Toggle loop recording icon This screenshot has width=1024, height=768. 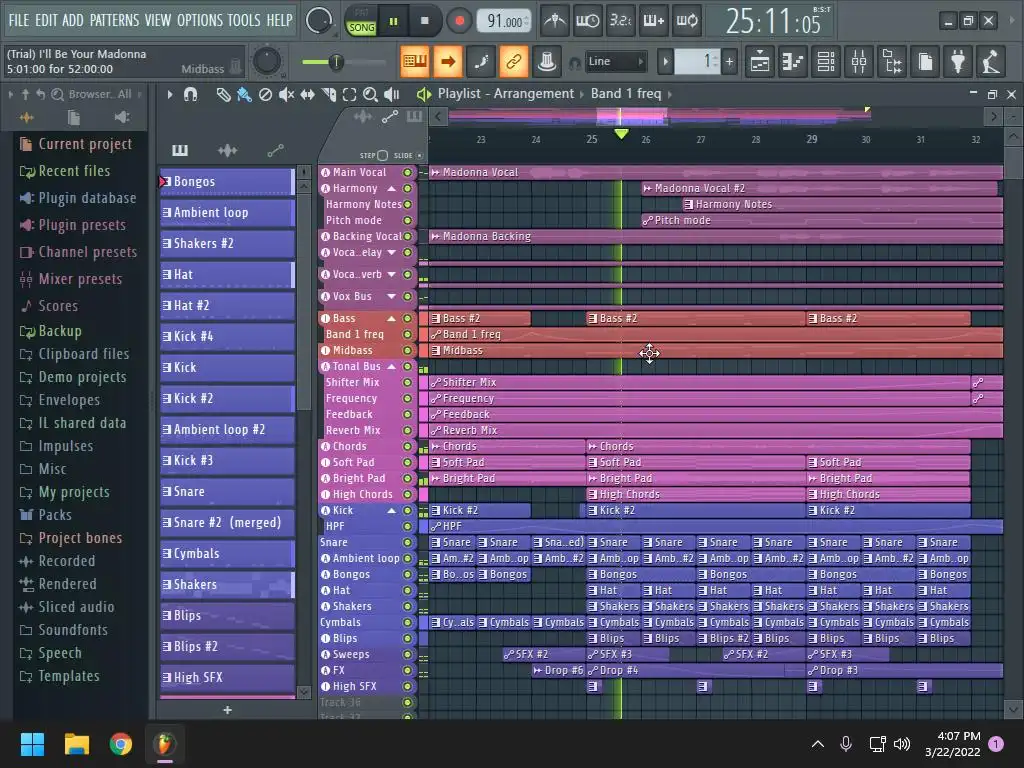pos(686,21)
